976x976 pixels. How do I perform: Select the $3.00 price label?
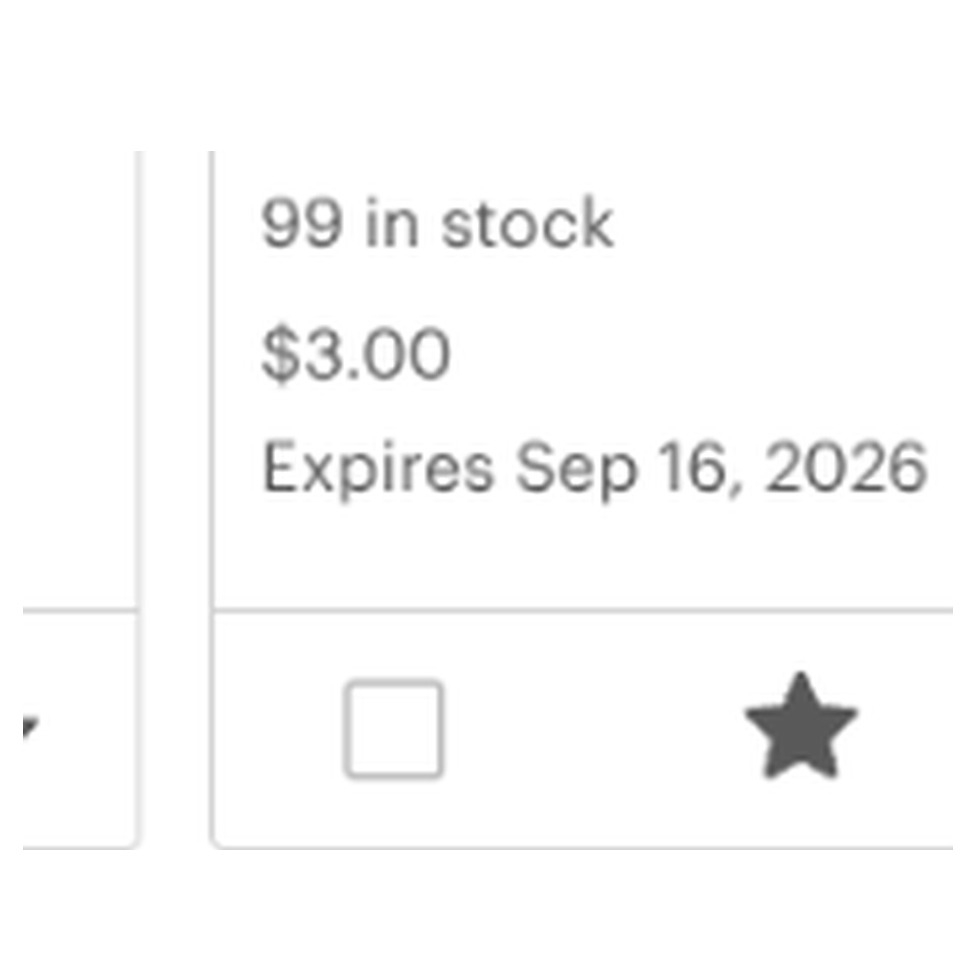point(355,353)
